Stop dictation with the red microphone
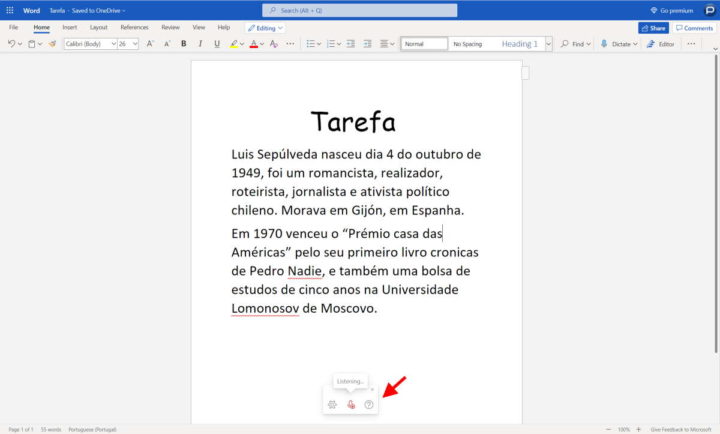This screenshot has width=720, height=434. click(x=351, y=405)
